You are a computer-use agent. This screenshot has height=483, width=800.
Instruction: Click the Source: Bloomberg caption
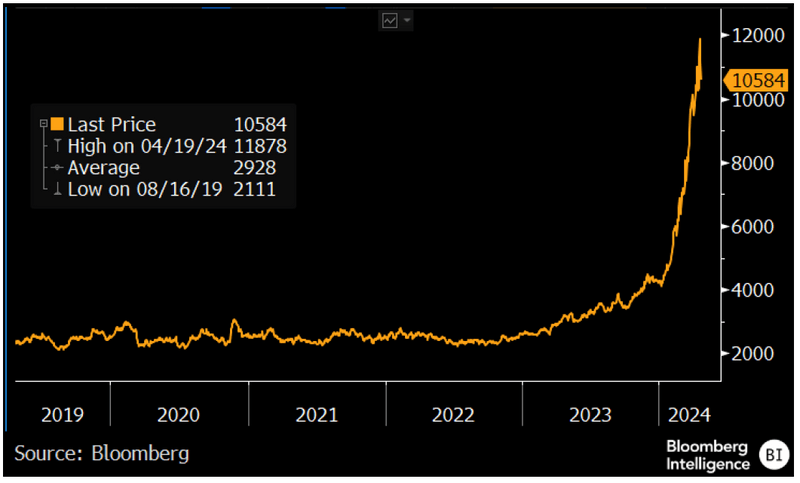pos(102,453)
